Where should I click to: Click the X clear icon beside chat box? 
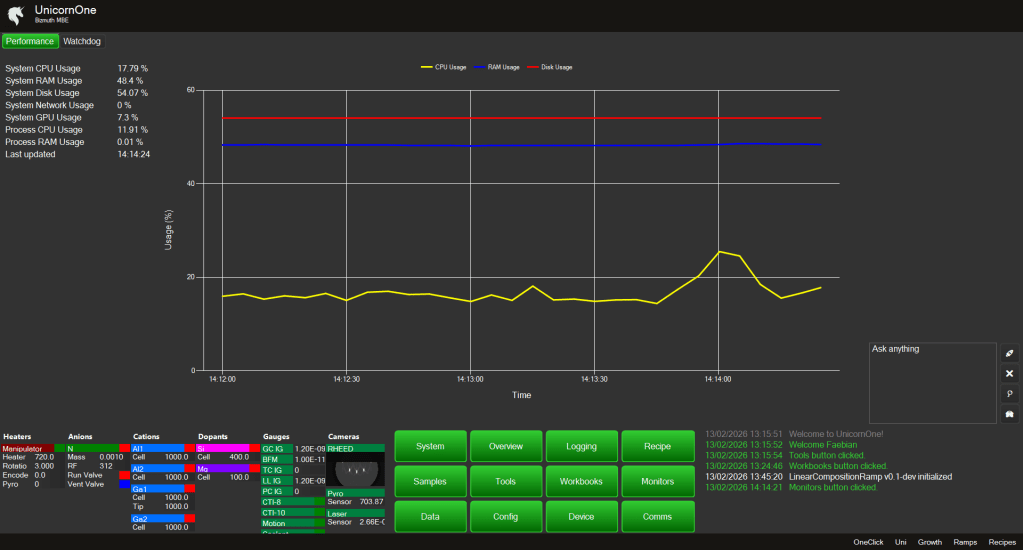[1009, 374]
